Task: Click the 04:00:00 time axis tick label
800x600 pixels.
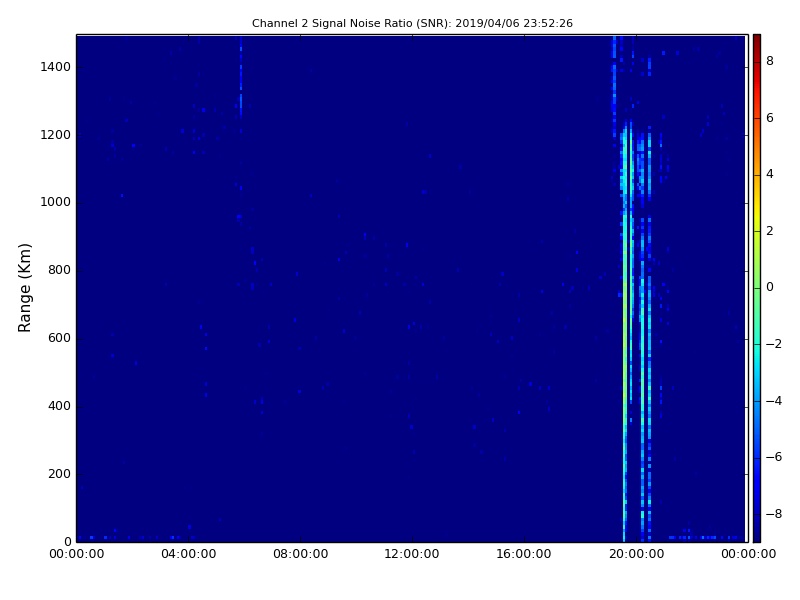Action: 188,555
